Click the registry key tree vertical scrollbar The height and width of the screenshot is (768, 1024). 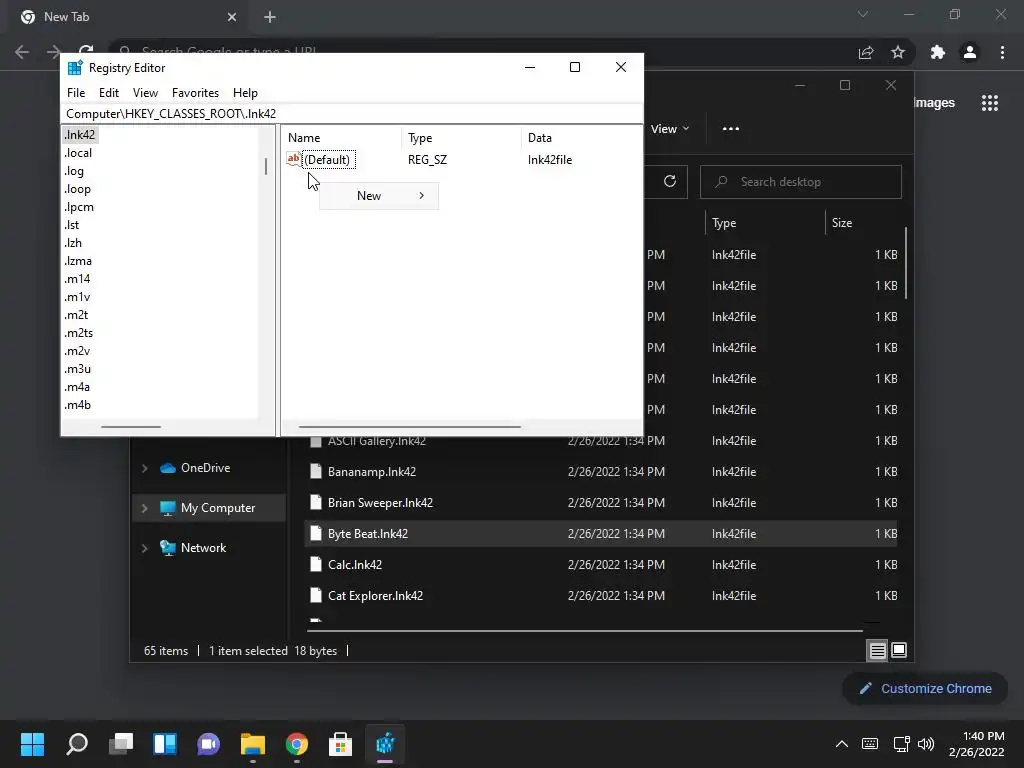click(x=266, y=166)
